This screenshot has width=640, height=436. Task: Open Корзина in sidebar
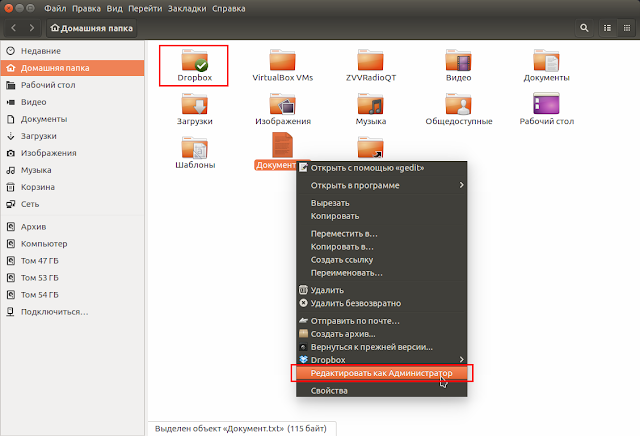[72, 187]
